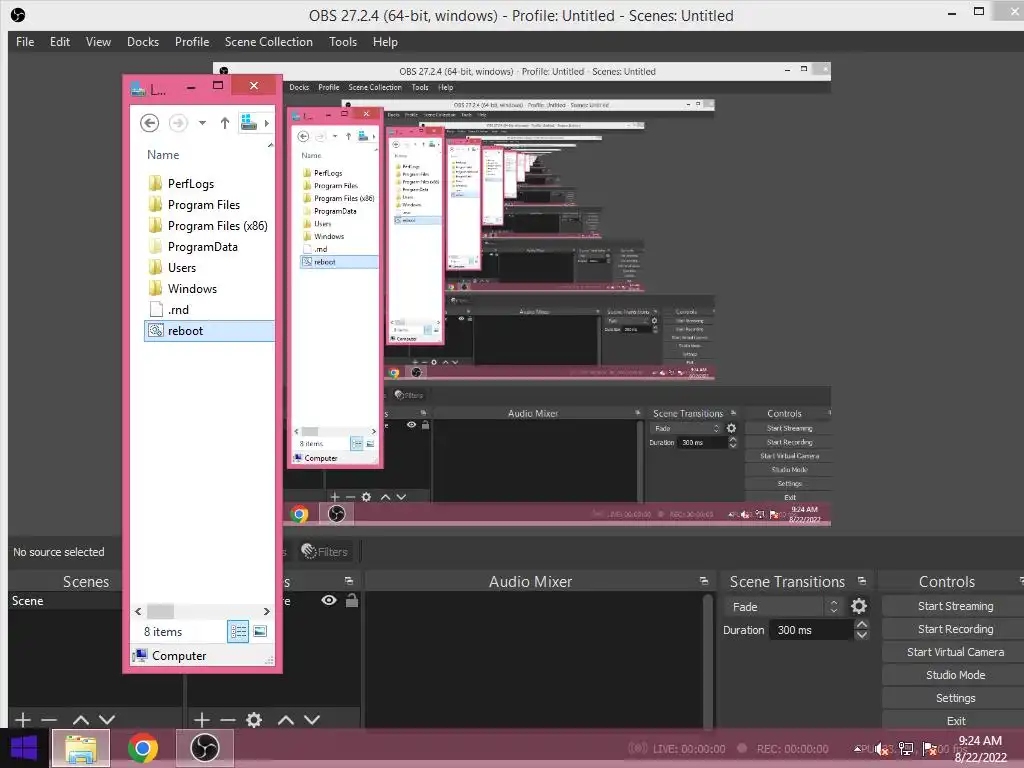1024x768 pixels.
Task: Switch File Explorer to large icons view
Action: click(260, 631)
